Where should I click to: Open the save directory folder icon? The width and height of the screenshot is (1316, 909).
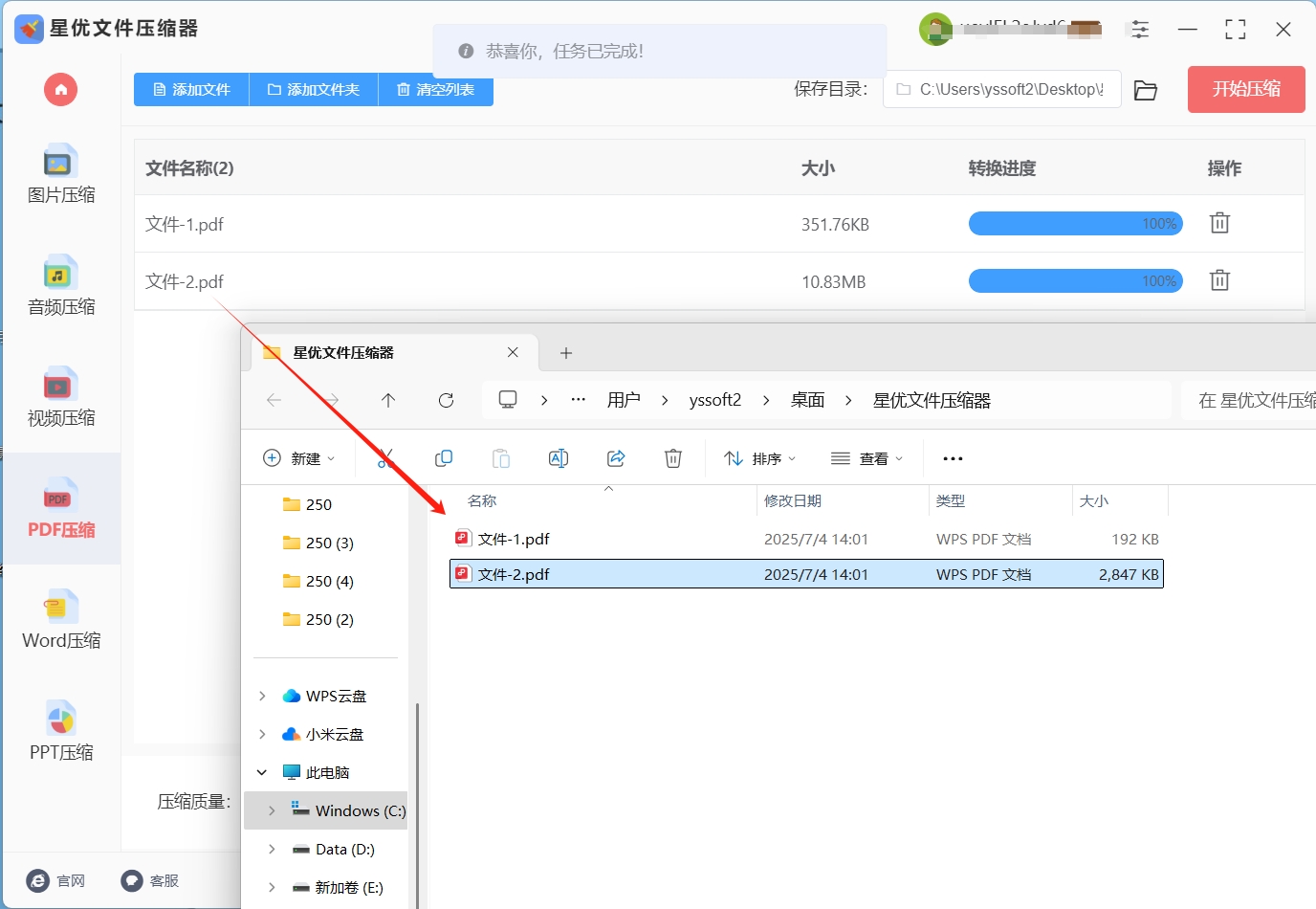click(x=1146, y=90)
